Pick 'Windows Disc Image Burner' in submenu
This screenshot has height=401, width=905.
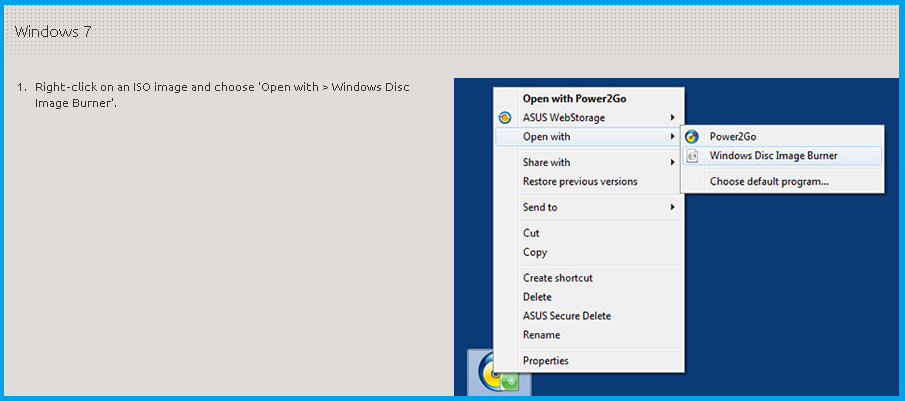pyautogui.click(x=783, y=156)
